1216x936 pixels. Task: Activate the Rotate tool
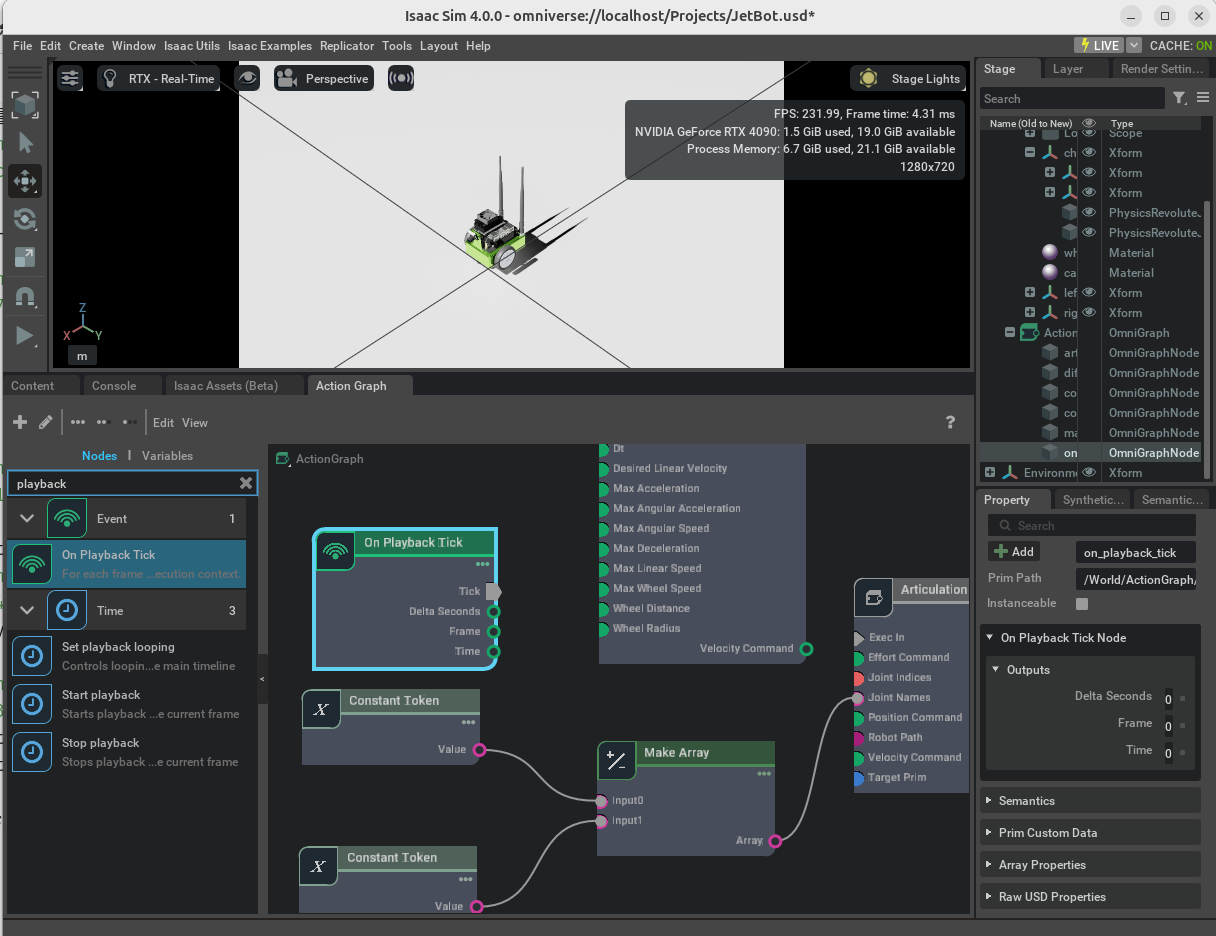[x=25, y=219]
